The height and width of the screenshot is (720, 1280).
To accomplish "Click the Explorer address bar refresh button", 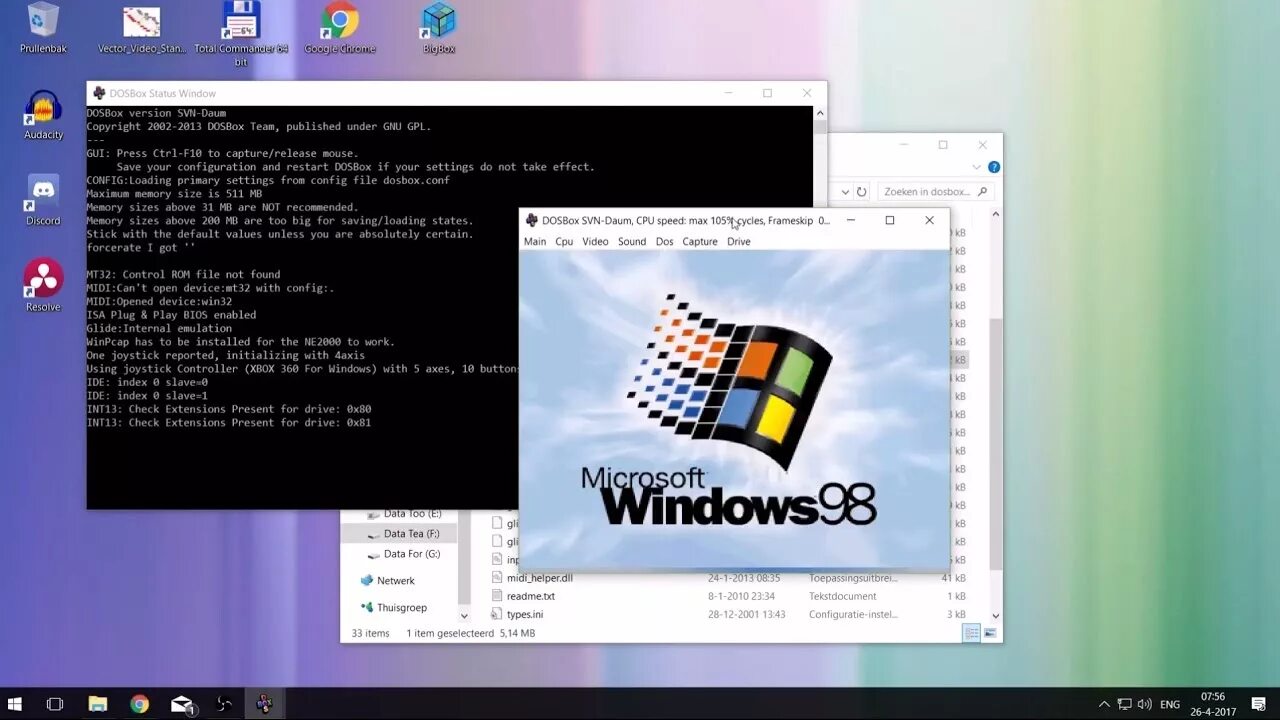I will click(x=860, y=191).
